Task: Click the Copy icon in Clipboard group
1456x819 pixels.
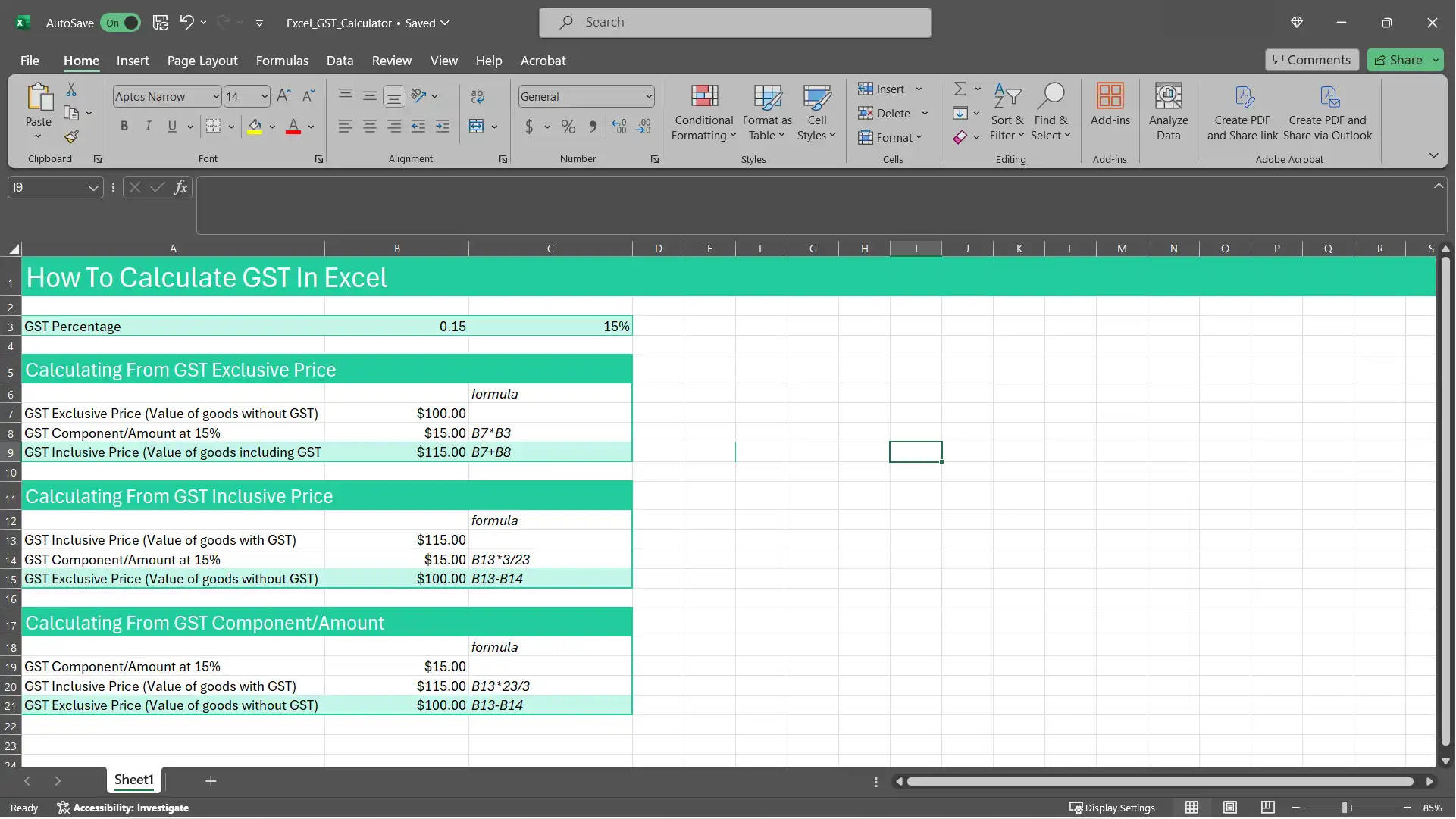Action: [70, 114]
